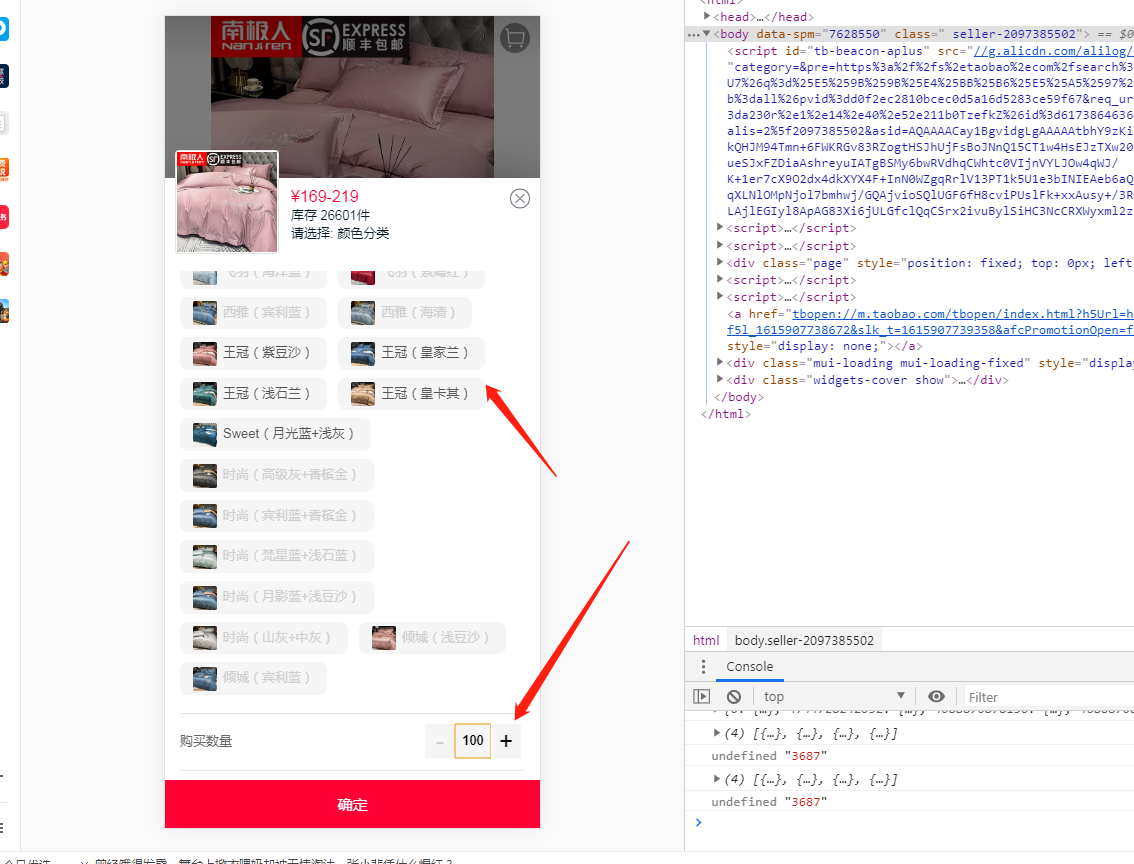Select body.seller-2097385502 breadcrumb
This screenshot has height=864, width=1134.
pos(804,641)
